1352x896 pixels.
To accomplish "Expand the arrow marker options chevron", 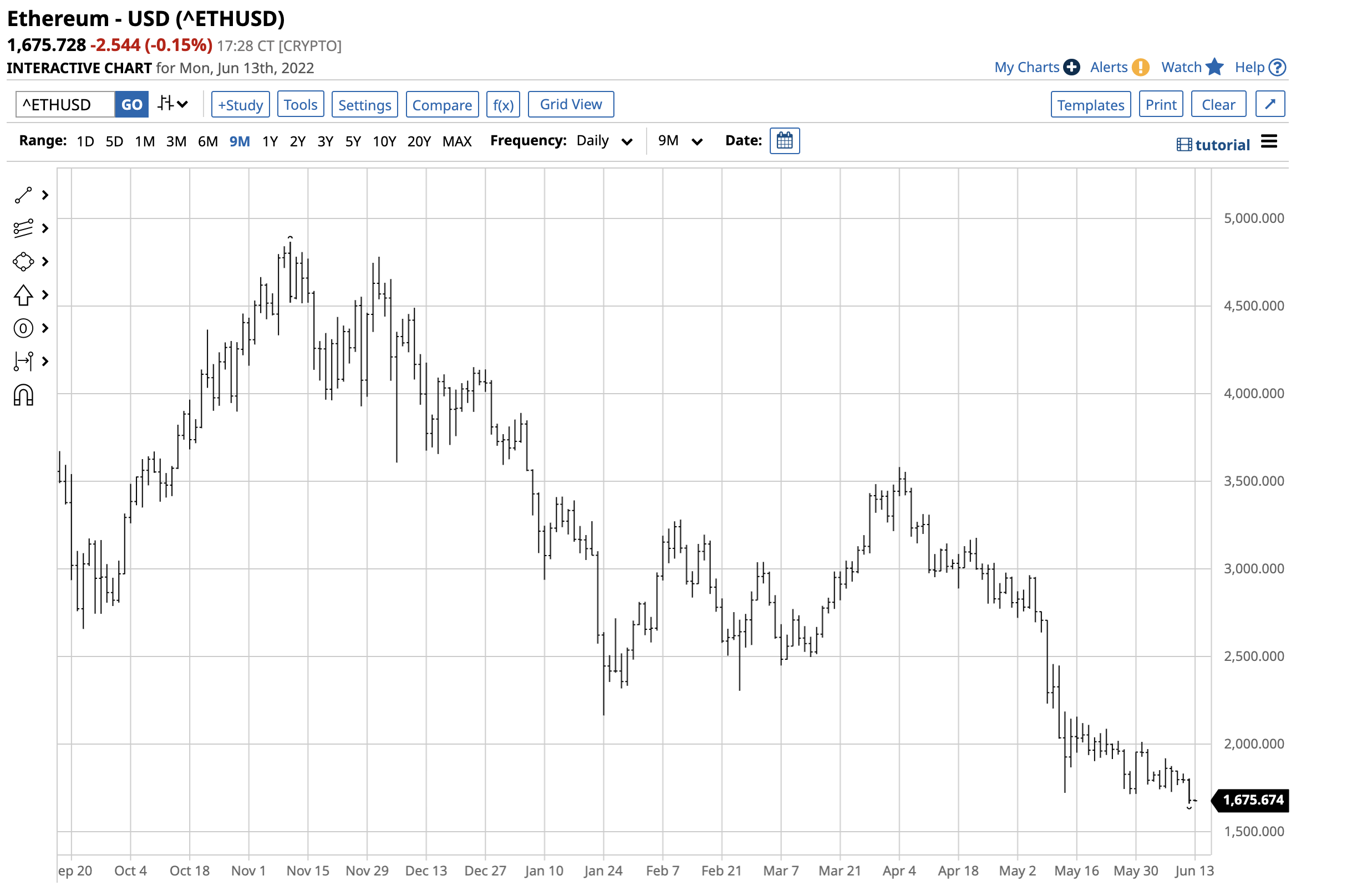I will (45, 295).
